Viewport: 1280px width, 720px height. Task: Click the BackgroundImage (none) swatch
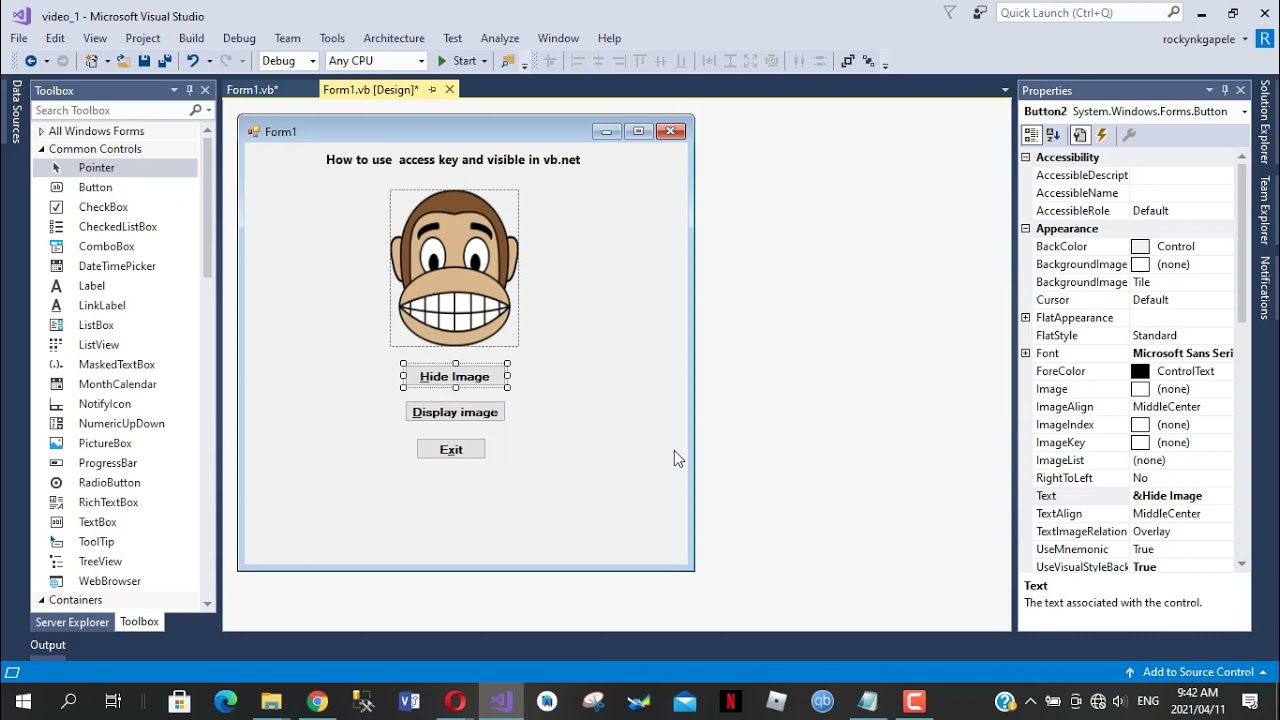coord(1140,265)
